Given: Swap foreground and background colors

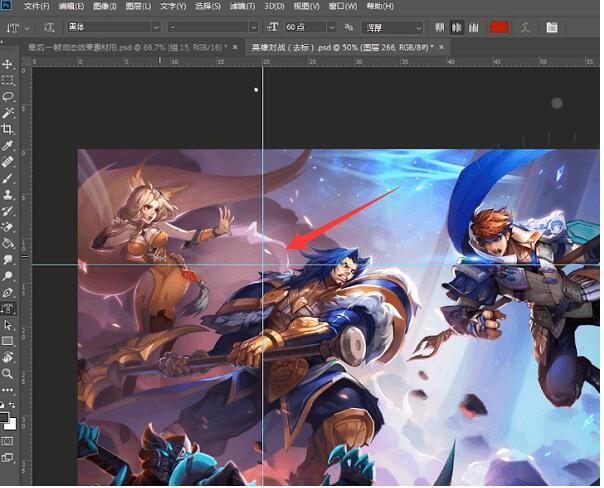Looking at the screenshot, I should [13, 406].
